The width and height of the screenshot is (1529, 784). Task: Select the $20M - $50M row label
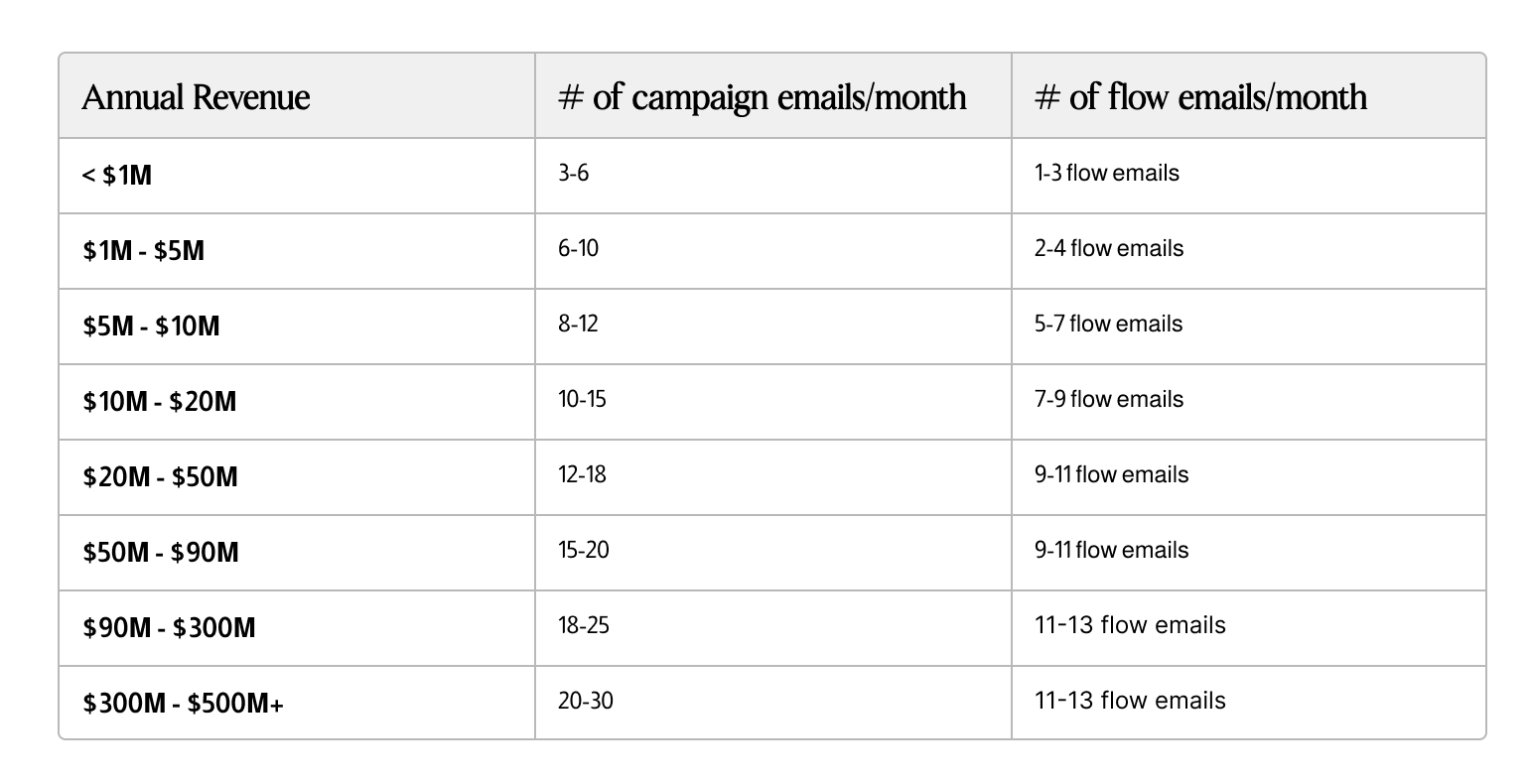pyautogui.click(x=161, y=477)
